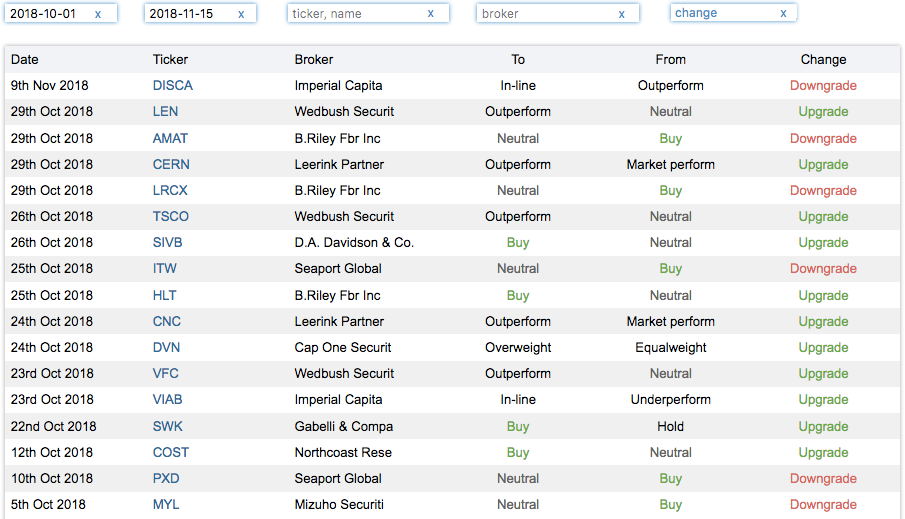
Task: Clear the change filter field
Action: pos(783,13)
